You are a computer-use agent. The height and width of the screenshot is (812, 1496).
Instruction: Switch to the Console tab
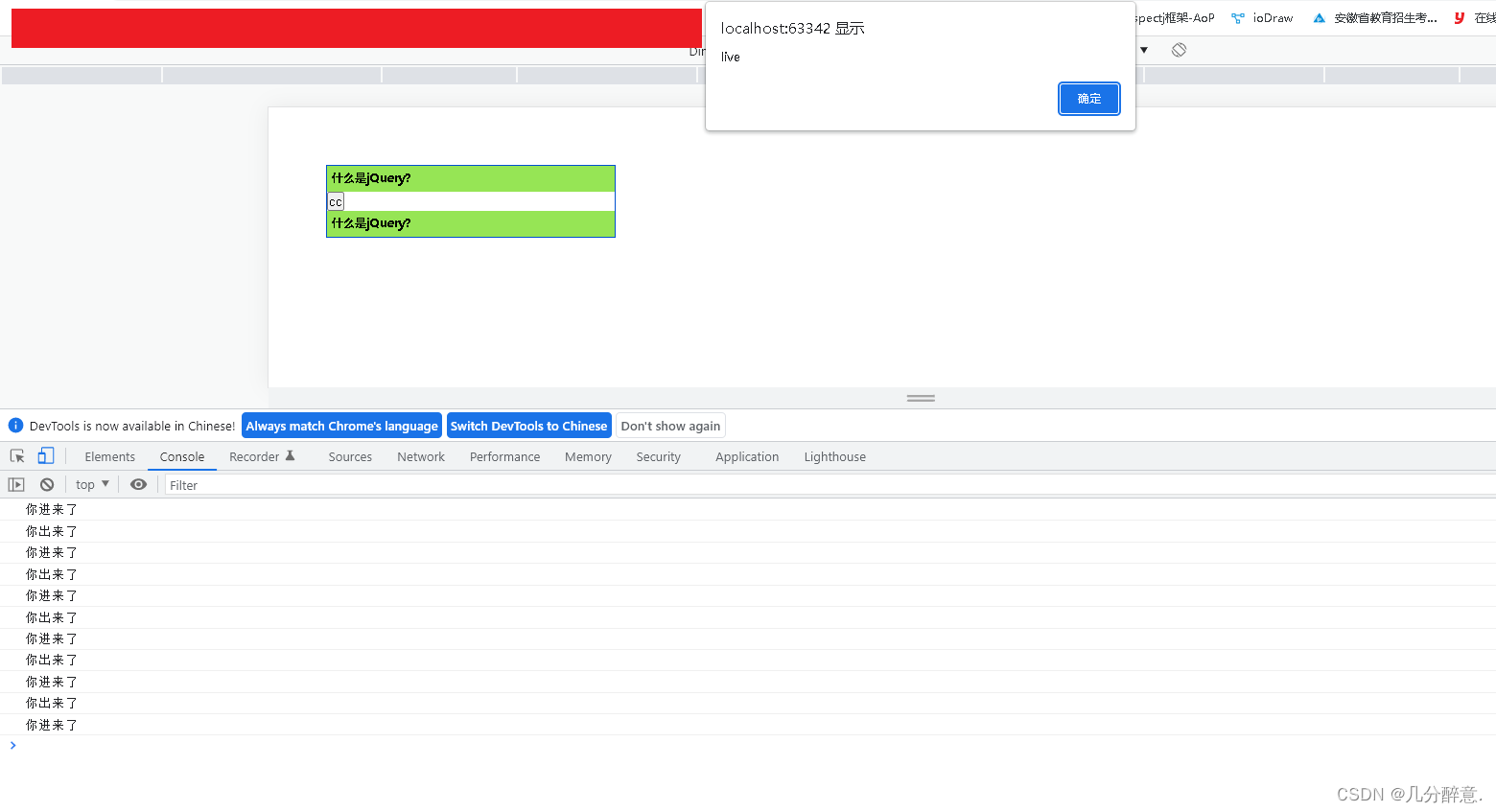pos(182,457)
